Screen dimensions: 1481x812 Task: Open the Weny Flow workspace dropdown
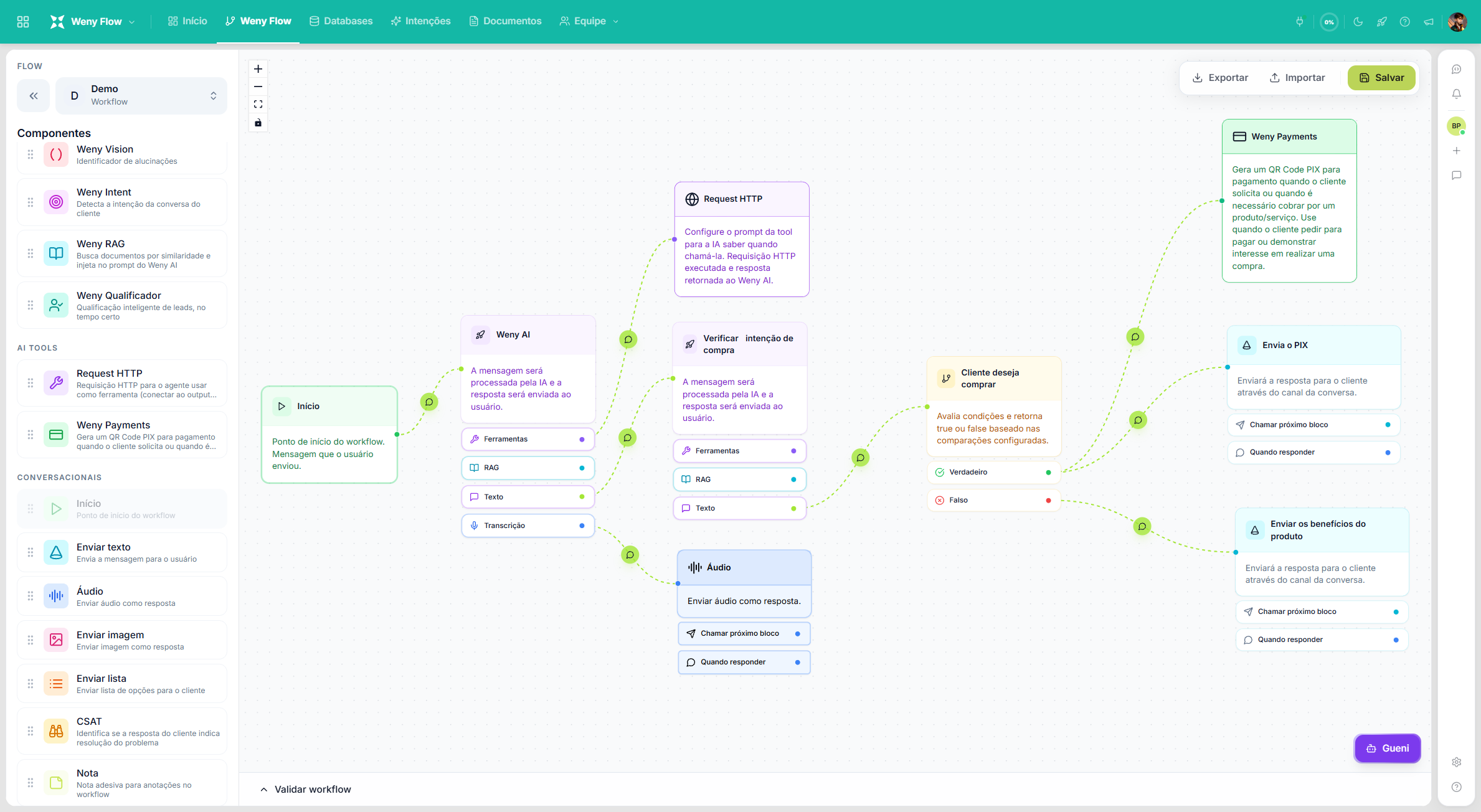click(x=92, y=22)
